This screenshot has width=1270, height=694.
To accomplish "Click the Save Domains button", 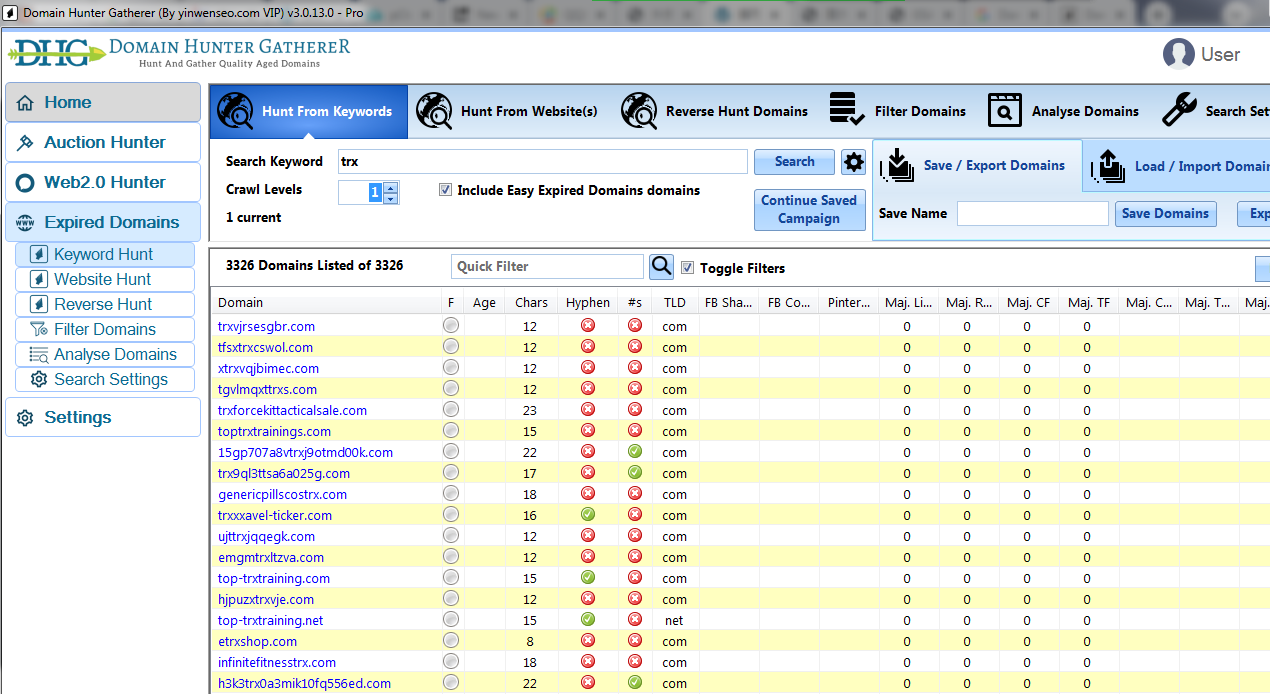I will [x=1165, y=213].
